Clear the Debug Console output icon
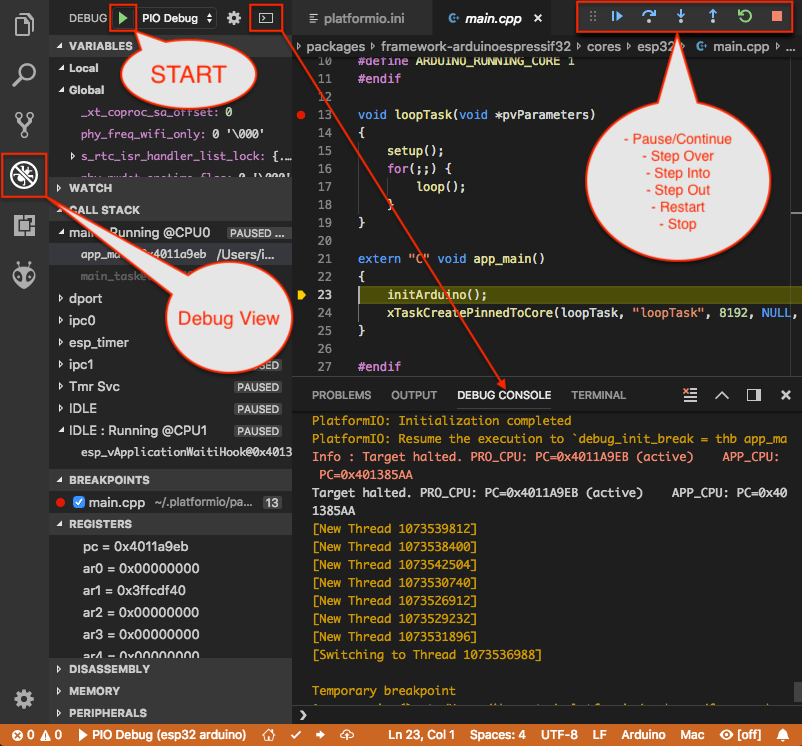 690,394
